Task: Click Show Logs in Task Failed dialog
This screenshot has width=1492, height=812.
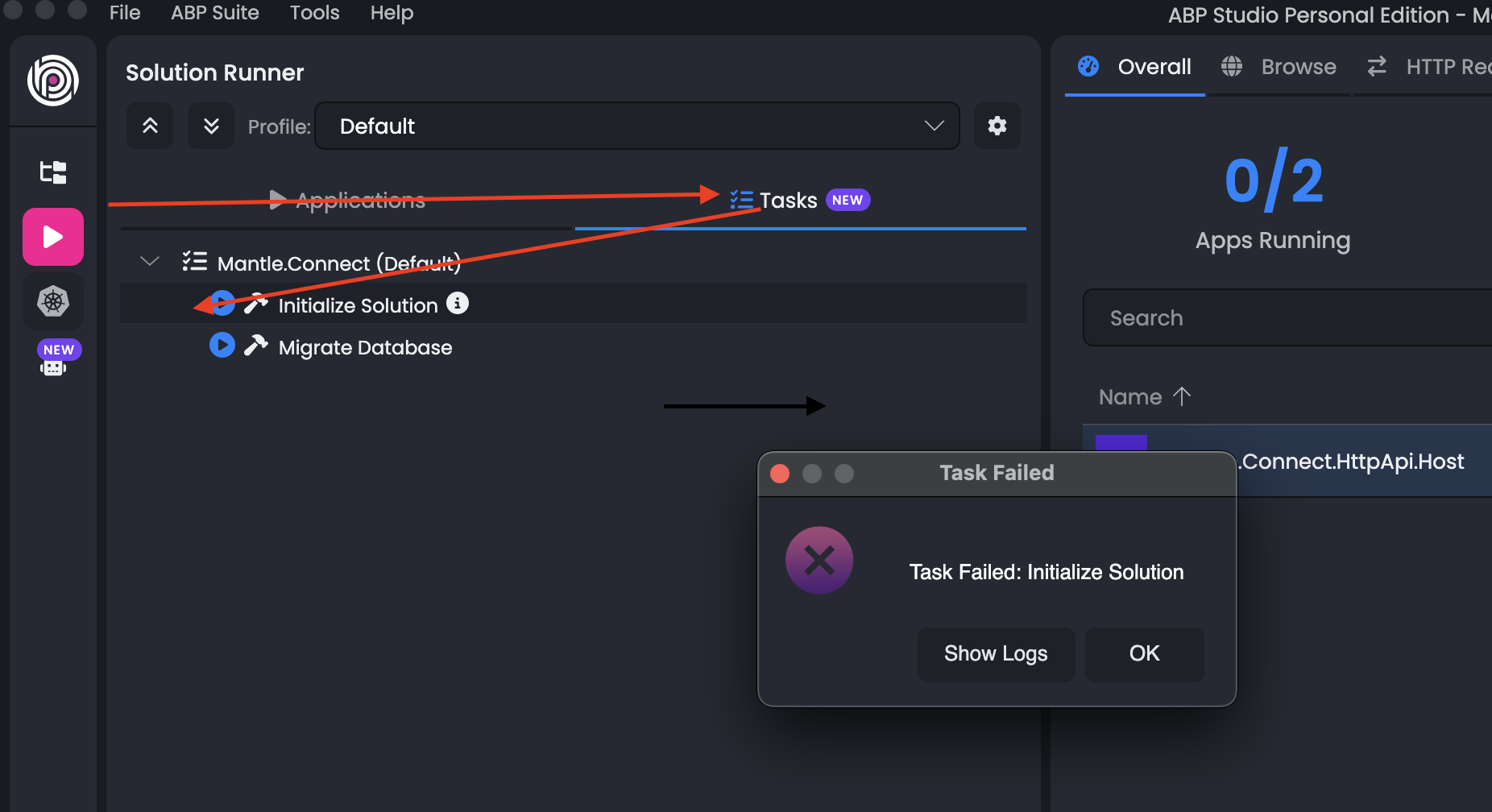Action: (996, 654)
